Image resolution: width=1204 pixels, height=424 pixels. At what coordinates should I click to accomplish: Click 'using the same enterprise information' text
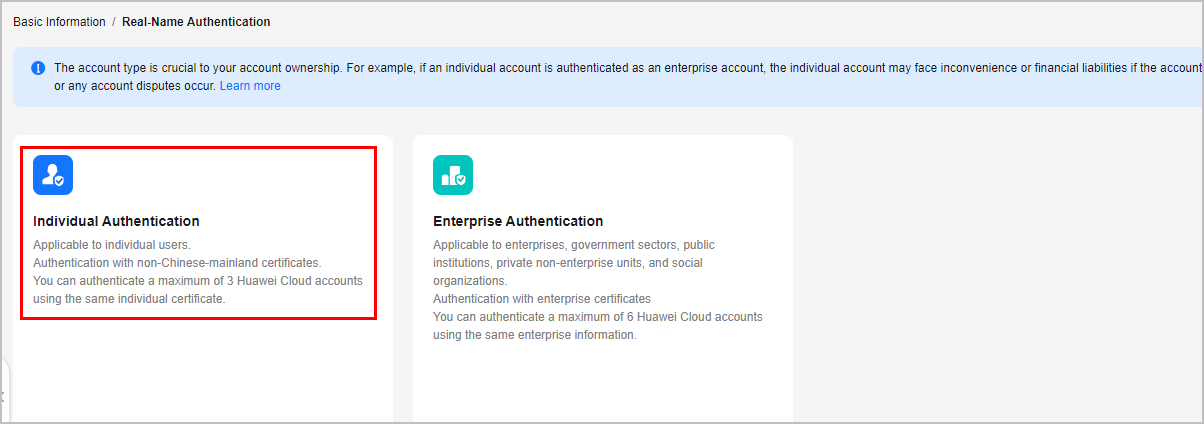pos(535,335)
